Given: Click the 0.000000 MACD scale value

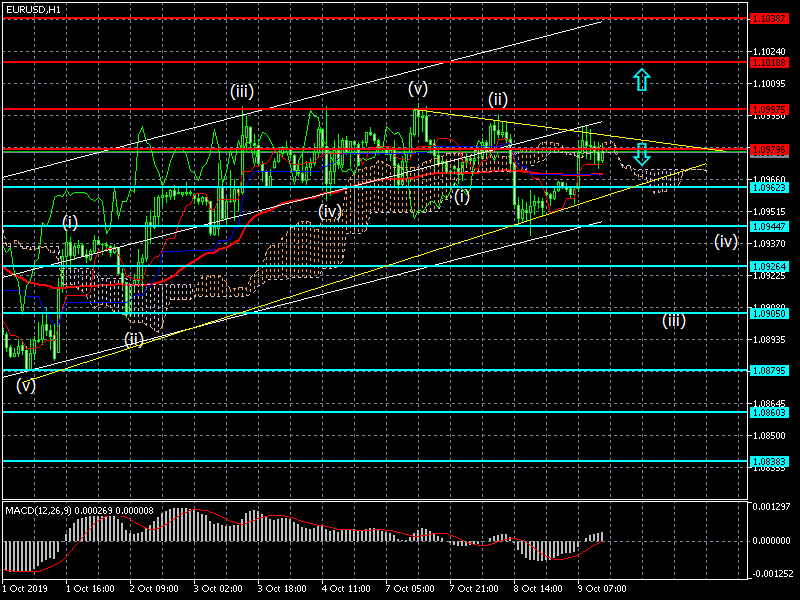Looking at the screenshot, I should click(x=772, y=540).
